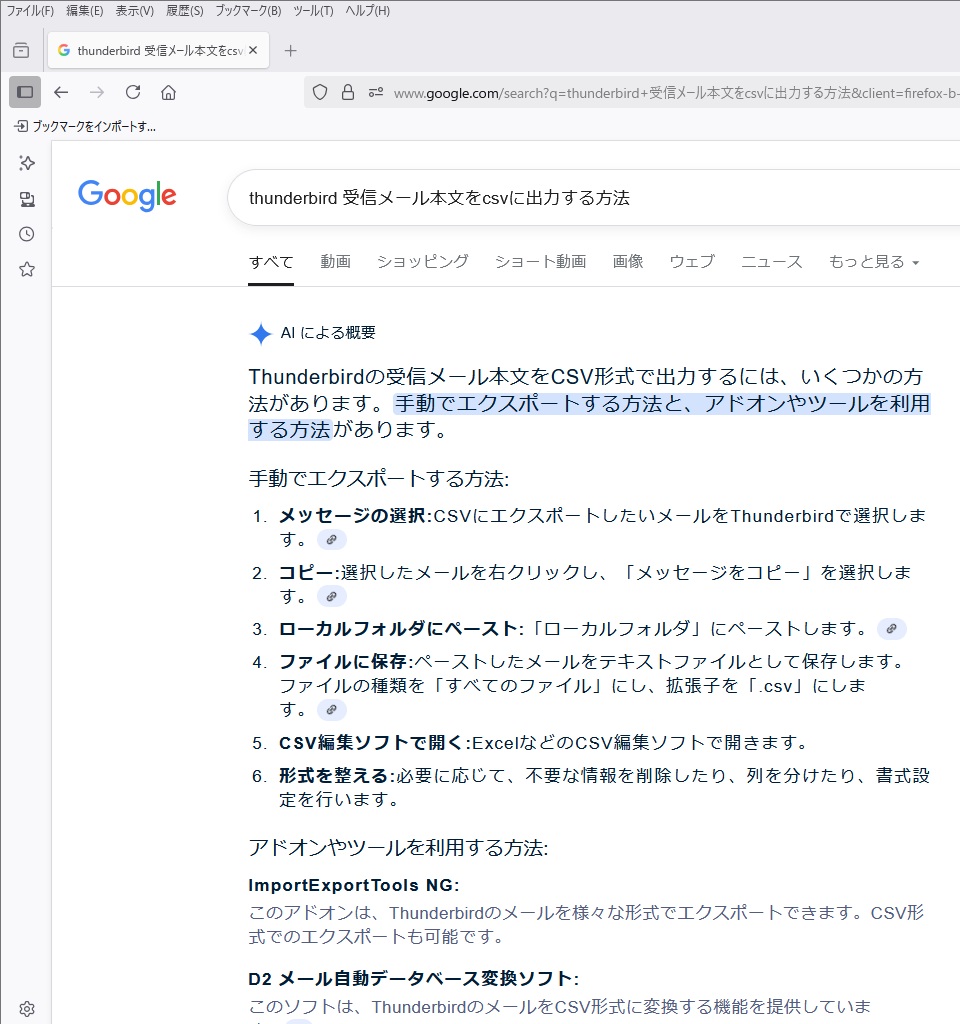960x1024 pixels.
Task: Click the tracking protection shield icon
Action: (319, 92)
